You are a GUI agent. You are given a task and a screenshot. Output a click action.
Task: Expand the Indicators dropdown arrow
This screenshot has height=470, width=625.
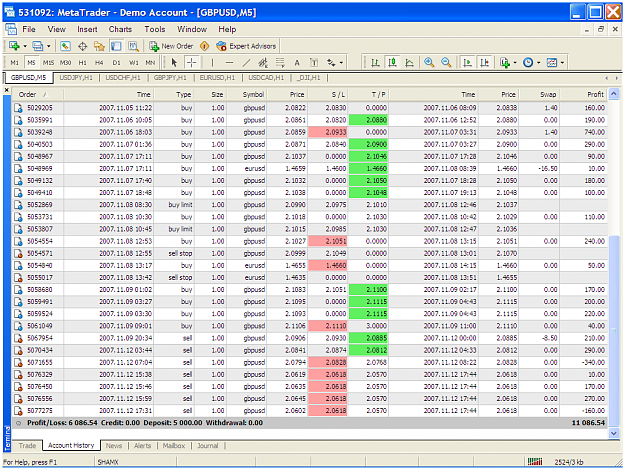click(515, 63)
